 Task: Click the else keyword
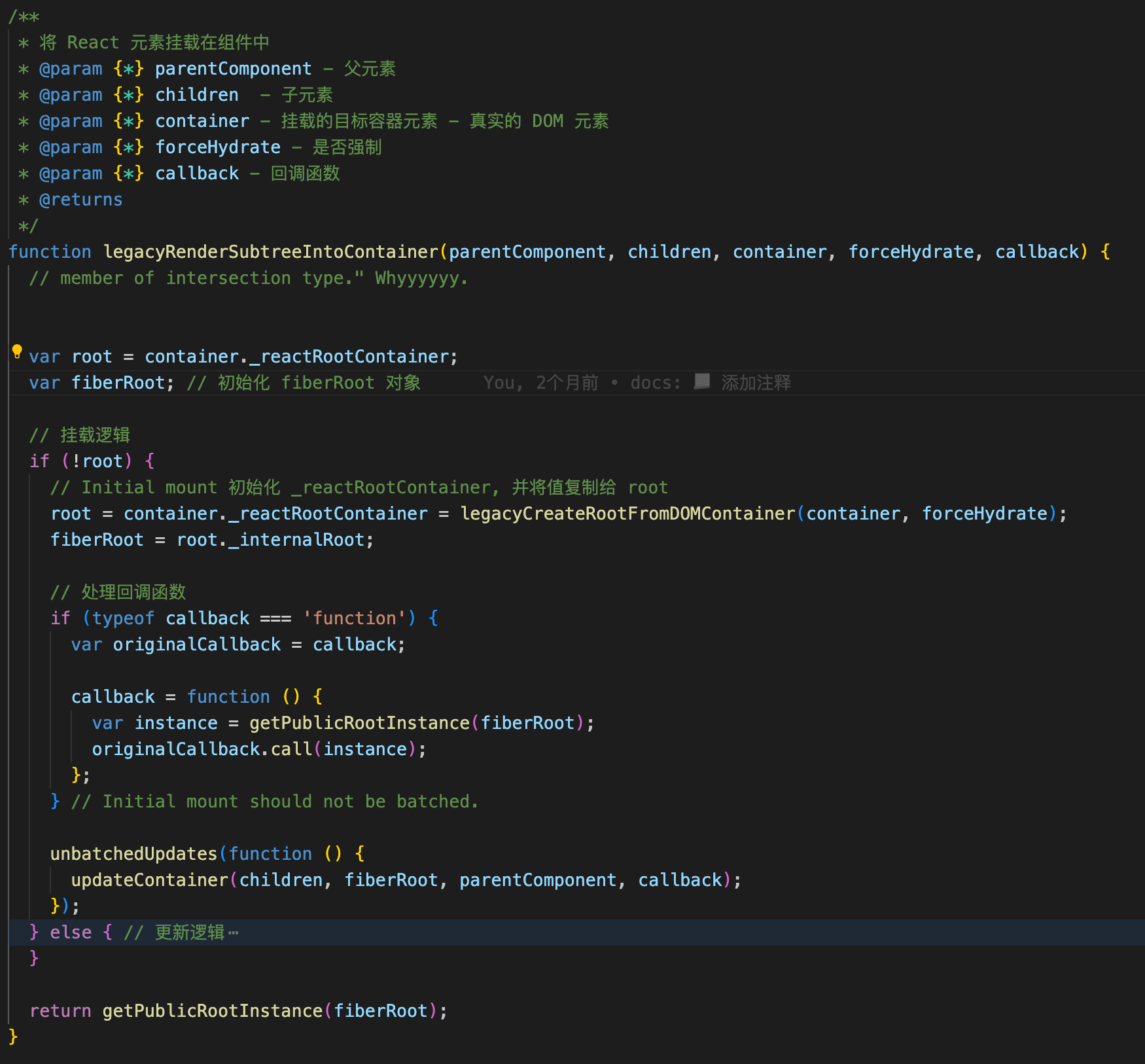[x=71, y=932]
